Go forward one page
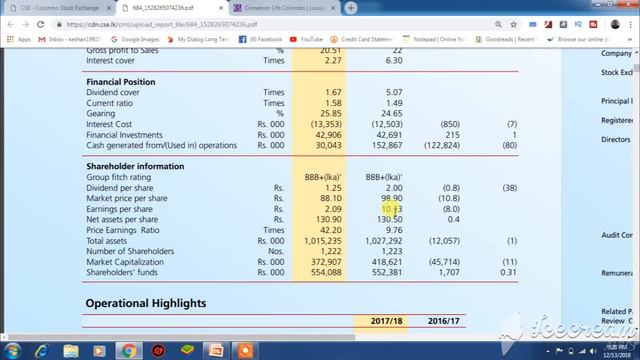This screenshot has width=640, height=360. click(25, 24)
